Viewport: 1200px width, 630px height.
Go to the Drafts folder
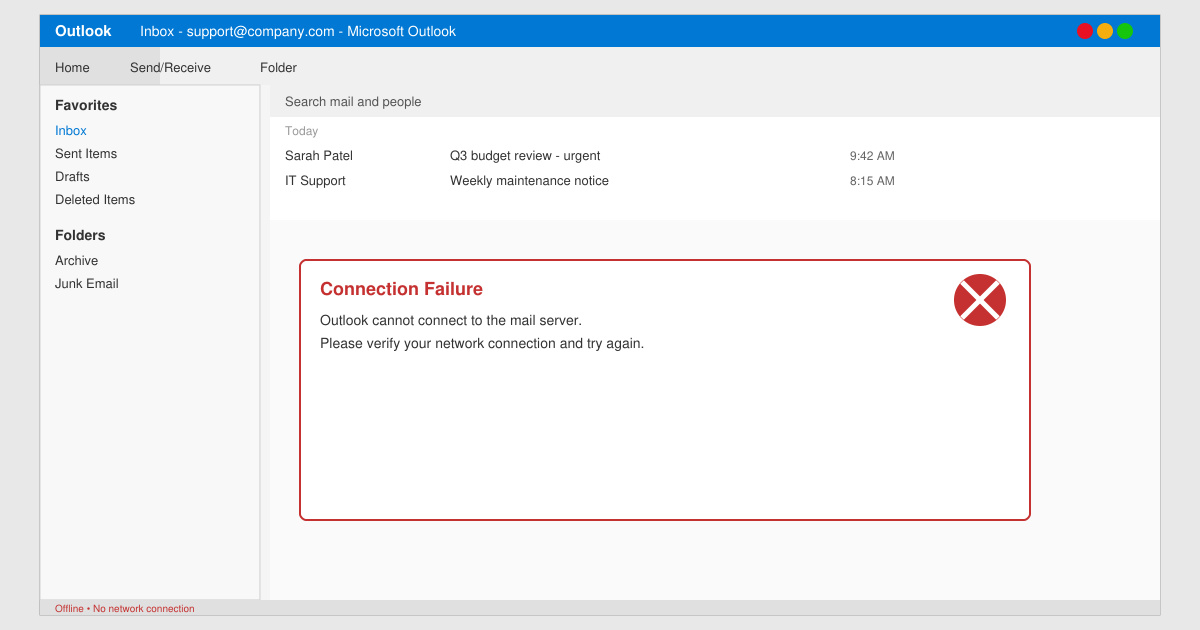(x=72, y=177)
